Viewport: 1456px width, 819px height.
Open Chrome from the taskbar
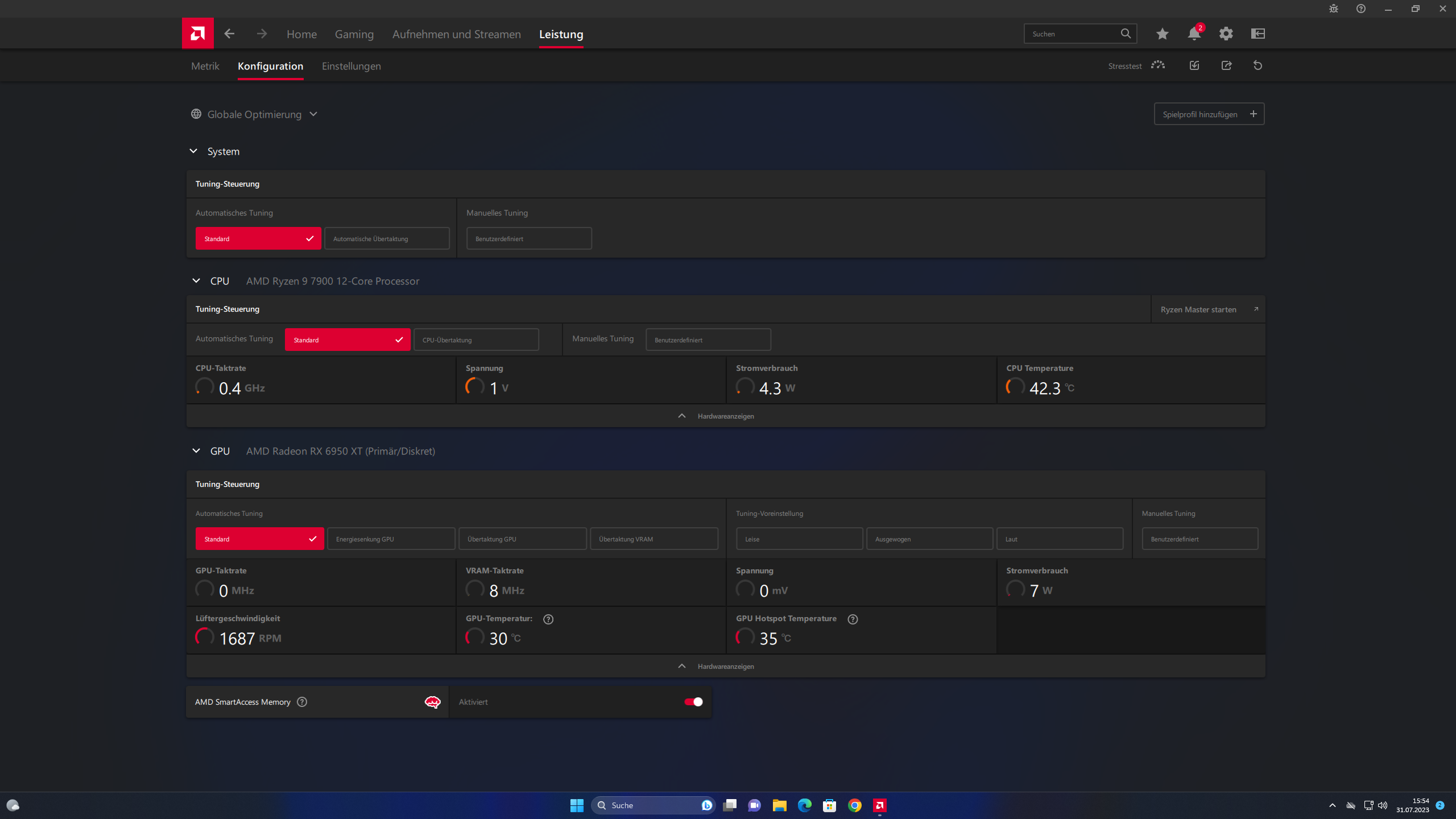(854, 805)
